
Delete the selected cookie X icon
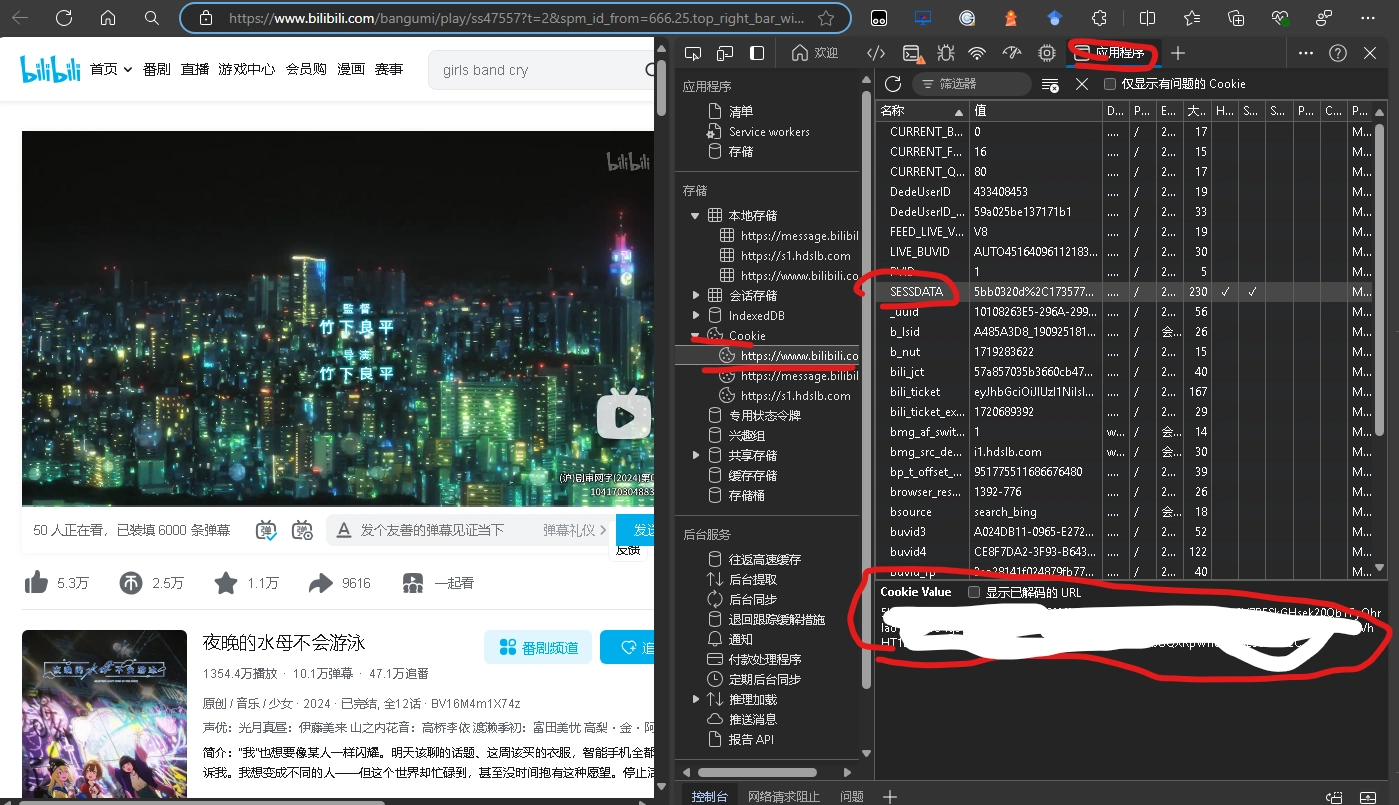pos(1082,84)
